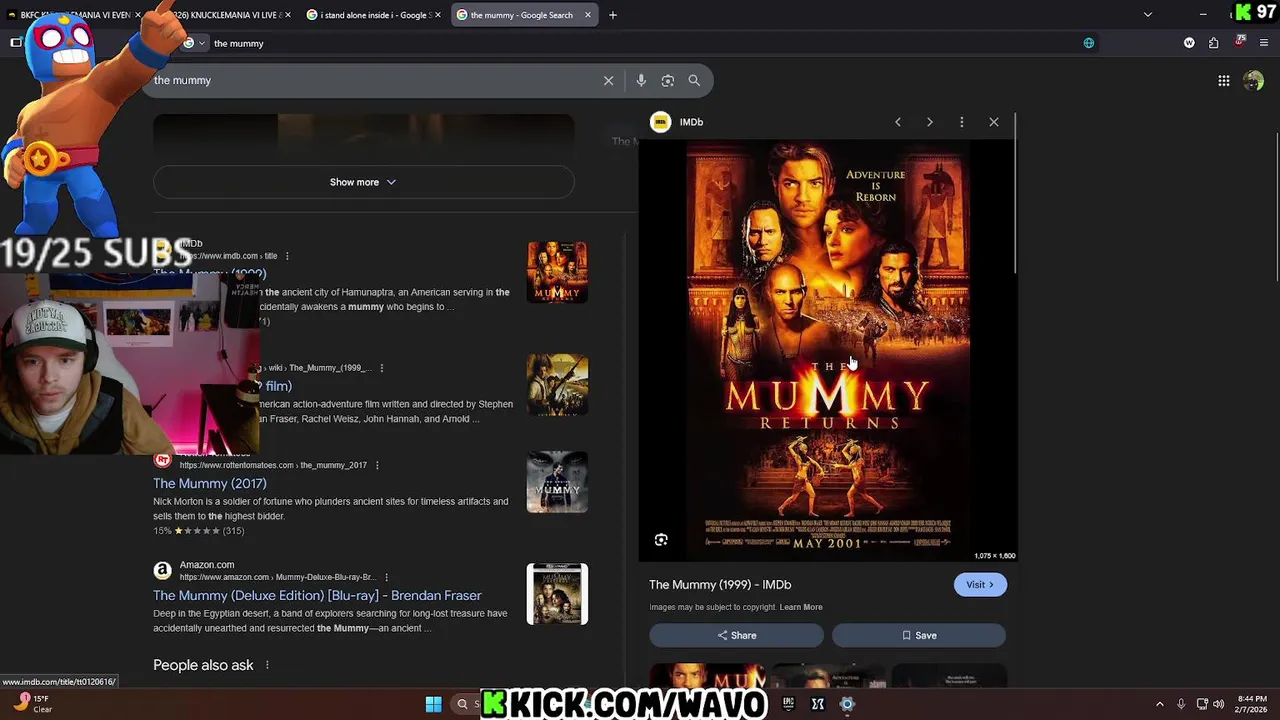The height and width of the screenshot is (720, 1280).
Task: Switch to 'i stand alone inside i' tab
Action: tap(370, 15)
